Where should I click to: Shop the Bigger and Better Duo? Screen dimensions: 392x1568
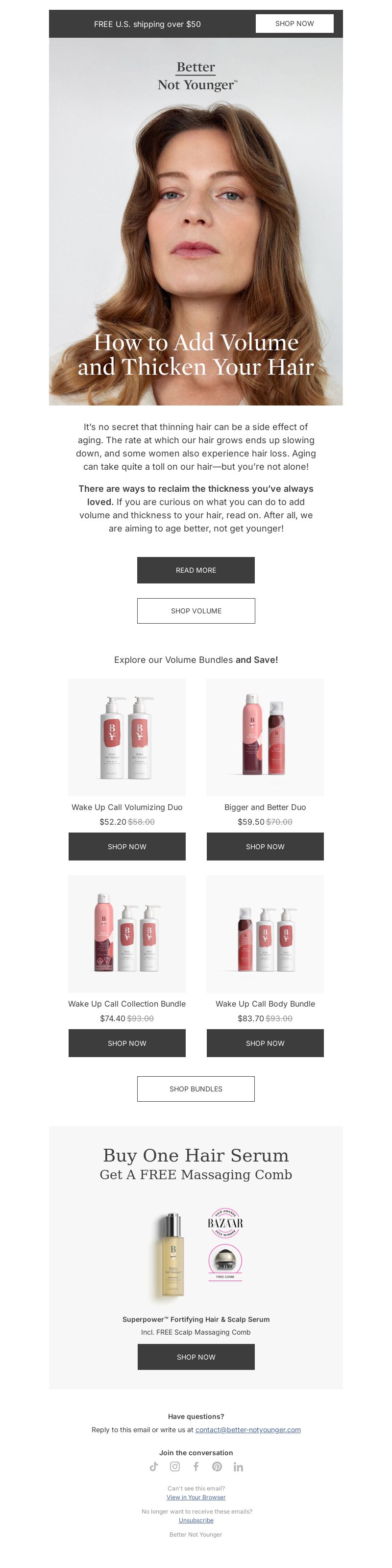(x=266, y=847)
